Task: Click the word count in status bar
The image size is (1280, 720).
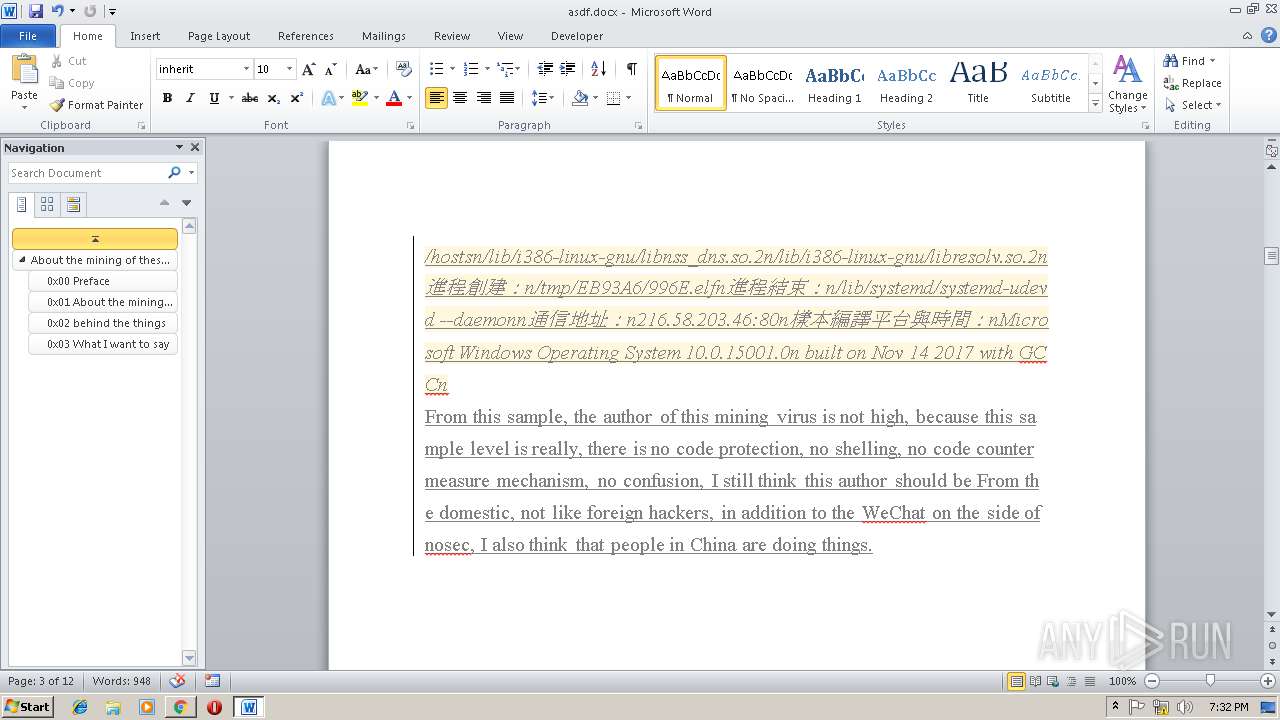Action: [x=121, y=681]
